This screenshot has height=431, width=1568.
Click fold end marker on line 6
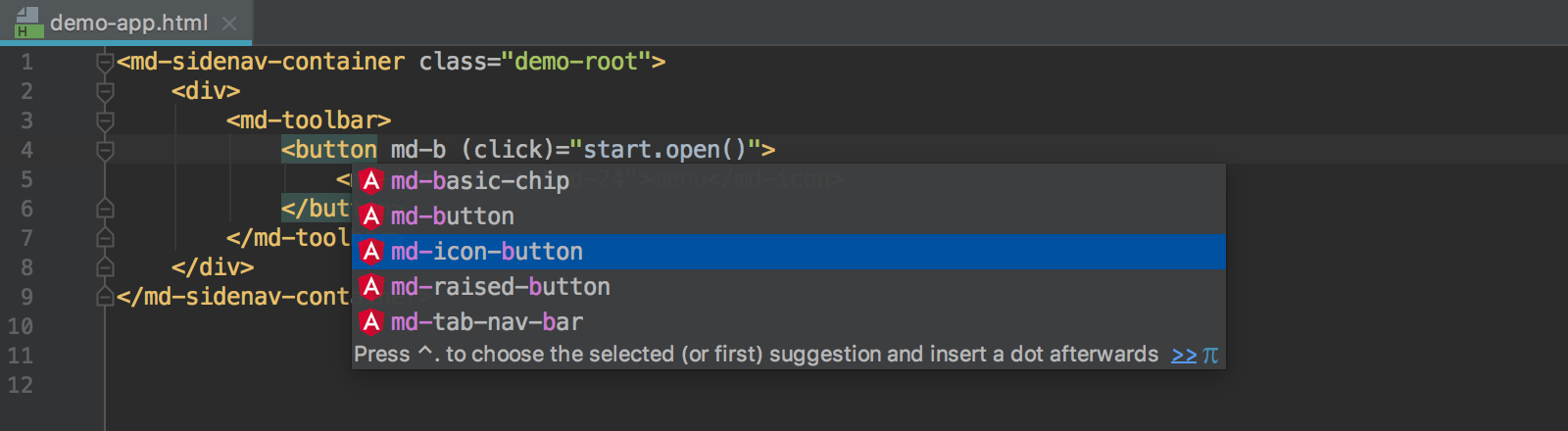click(105, 209)
